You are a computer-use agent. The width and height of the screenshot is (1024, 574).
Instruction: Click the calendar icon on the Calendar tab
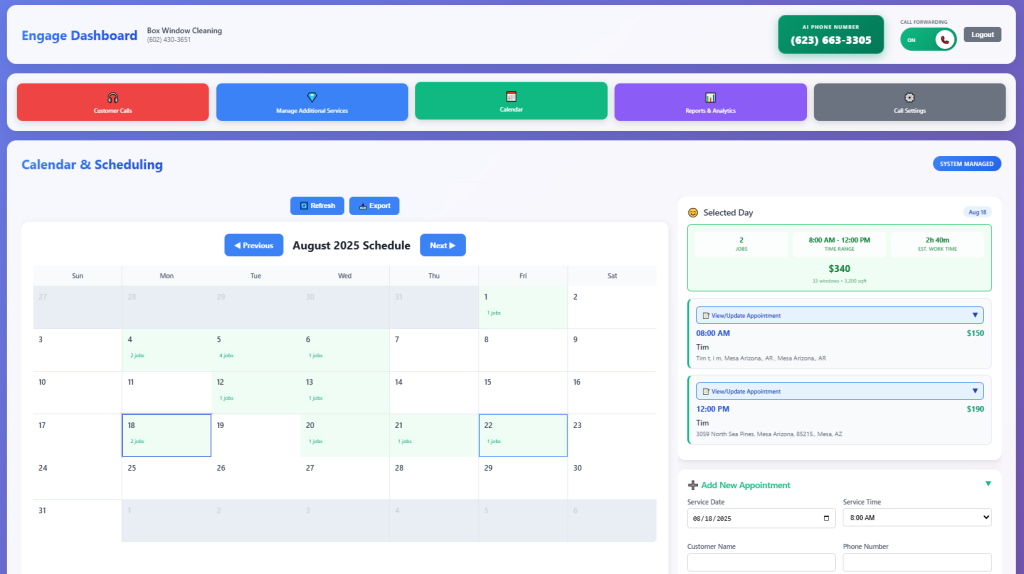511,96
